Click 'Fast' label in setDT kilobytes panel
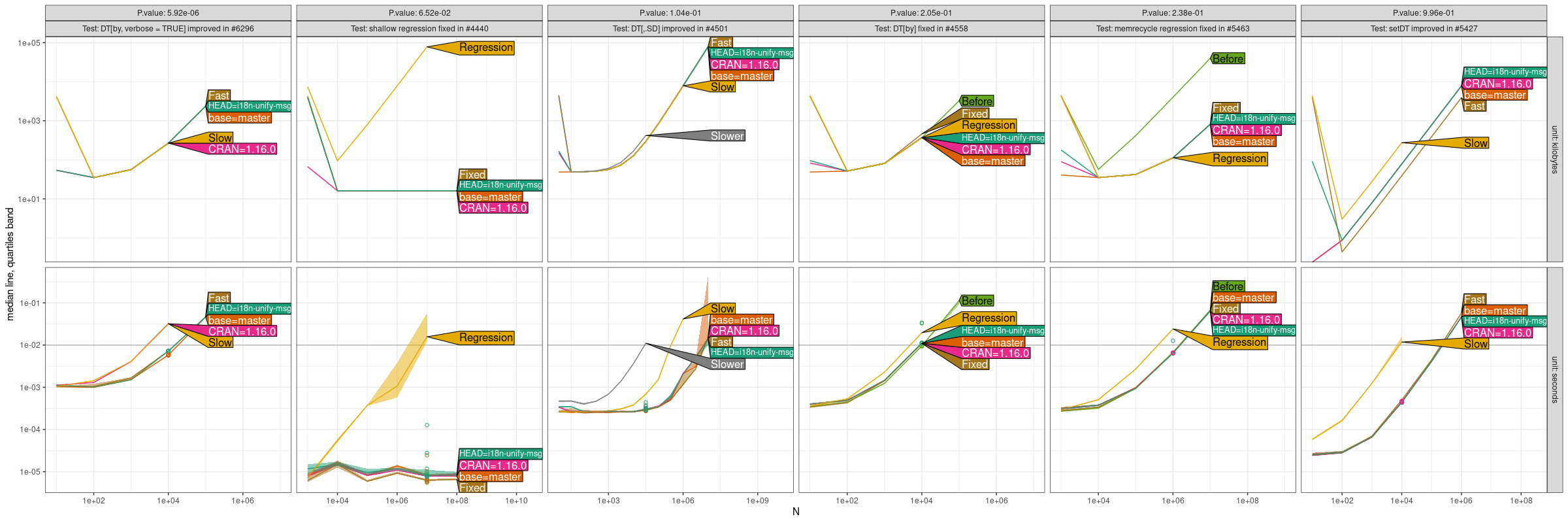Image resolution: width=1568 pixels, height=523 pixels. click(x=1475, y=106)
